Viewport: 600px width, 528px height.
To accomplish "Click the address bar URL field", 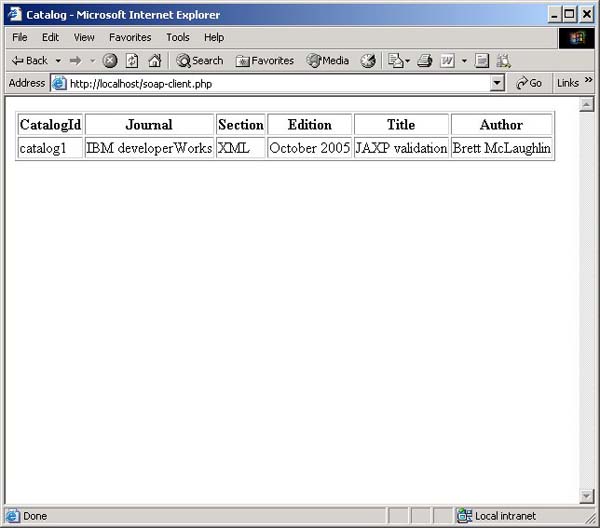I will (278, 83).
